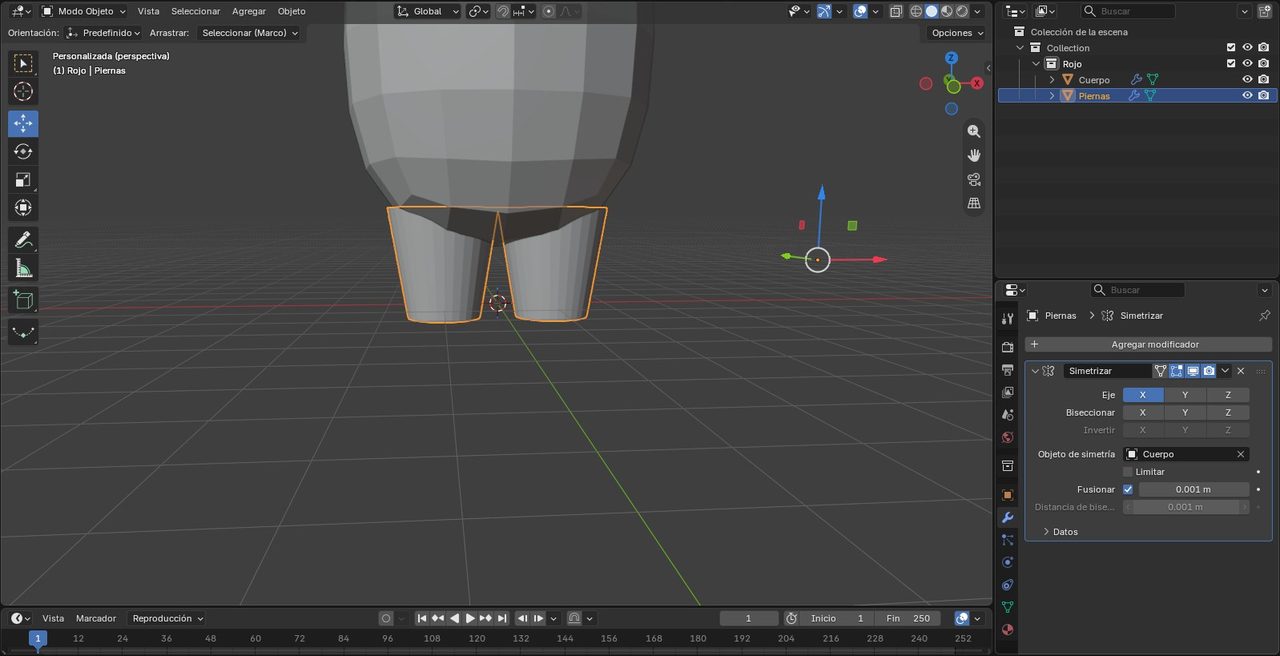Open the Particles properties tab
1280x656 pixels.
[1007, 540]
